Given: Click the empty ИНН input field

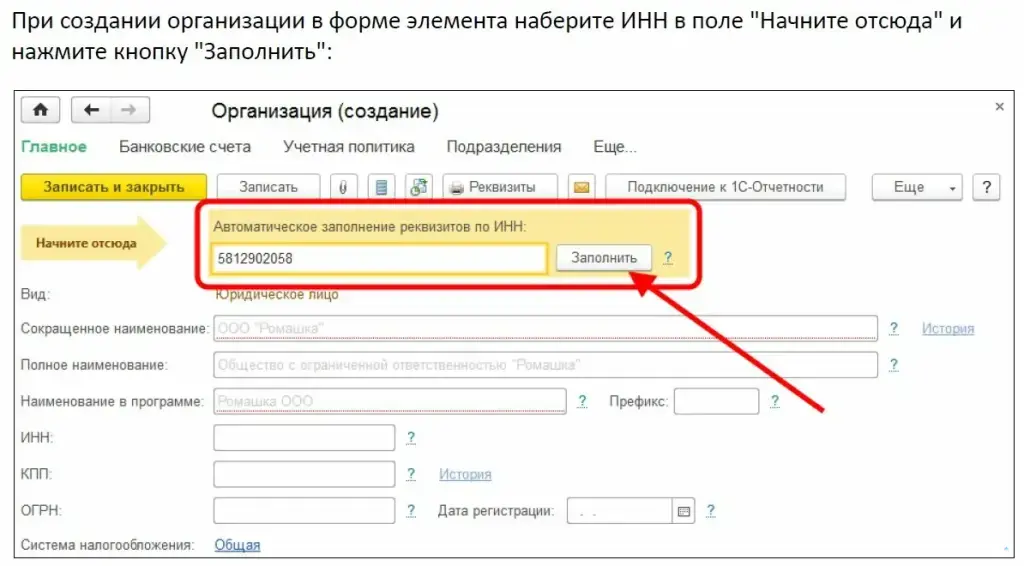Looking at the screenshot, I should pos(304,438).
